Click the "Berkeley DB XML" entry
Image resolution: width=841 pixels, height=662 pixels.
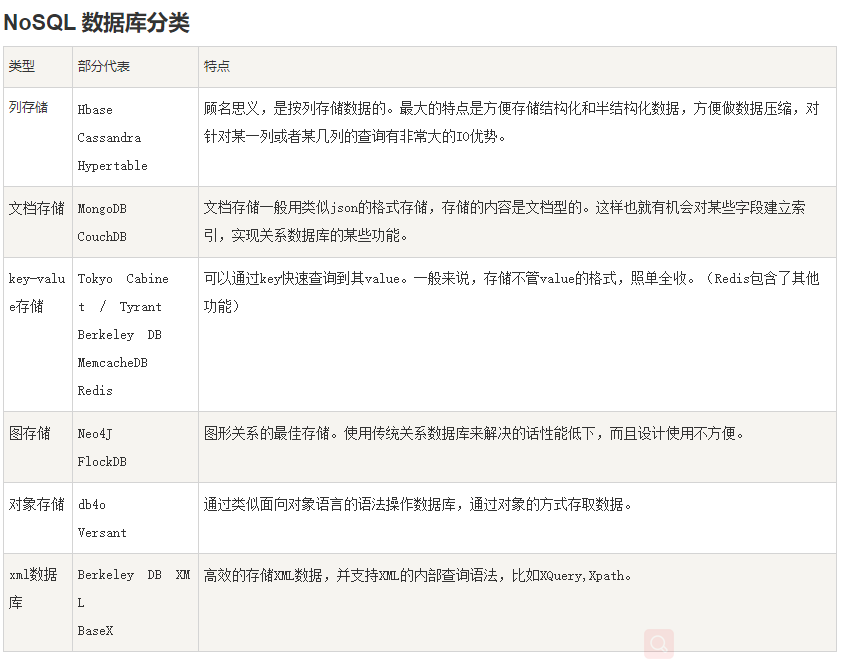[134, 589]
